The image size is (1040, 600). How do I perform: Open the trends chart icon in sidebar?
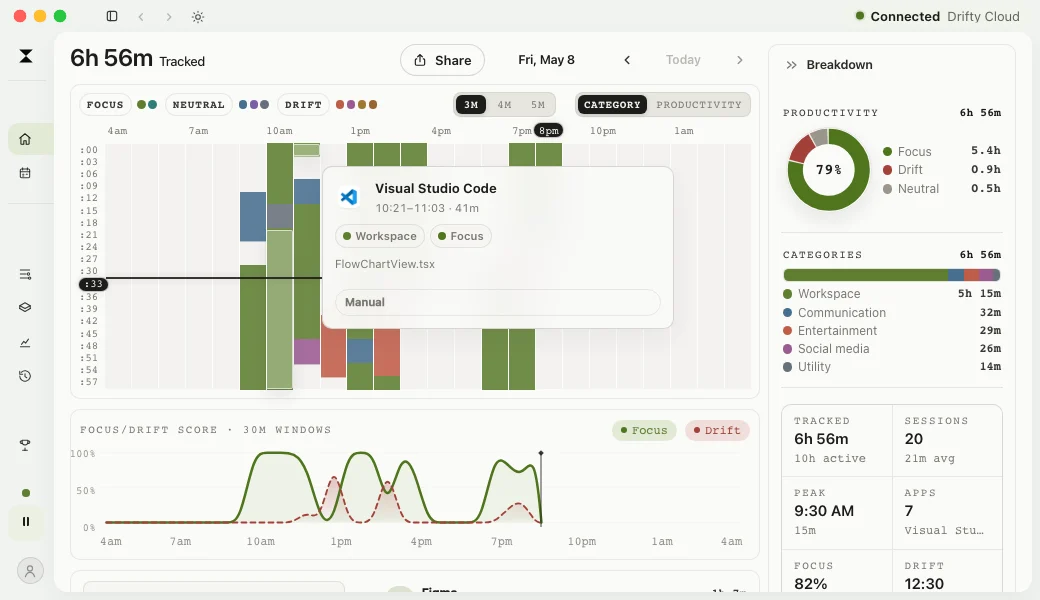[25, 343]
